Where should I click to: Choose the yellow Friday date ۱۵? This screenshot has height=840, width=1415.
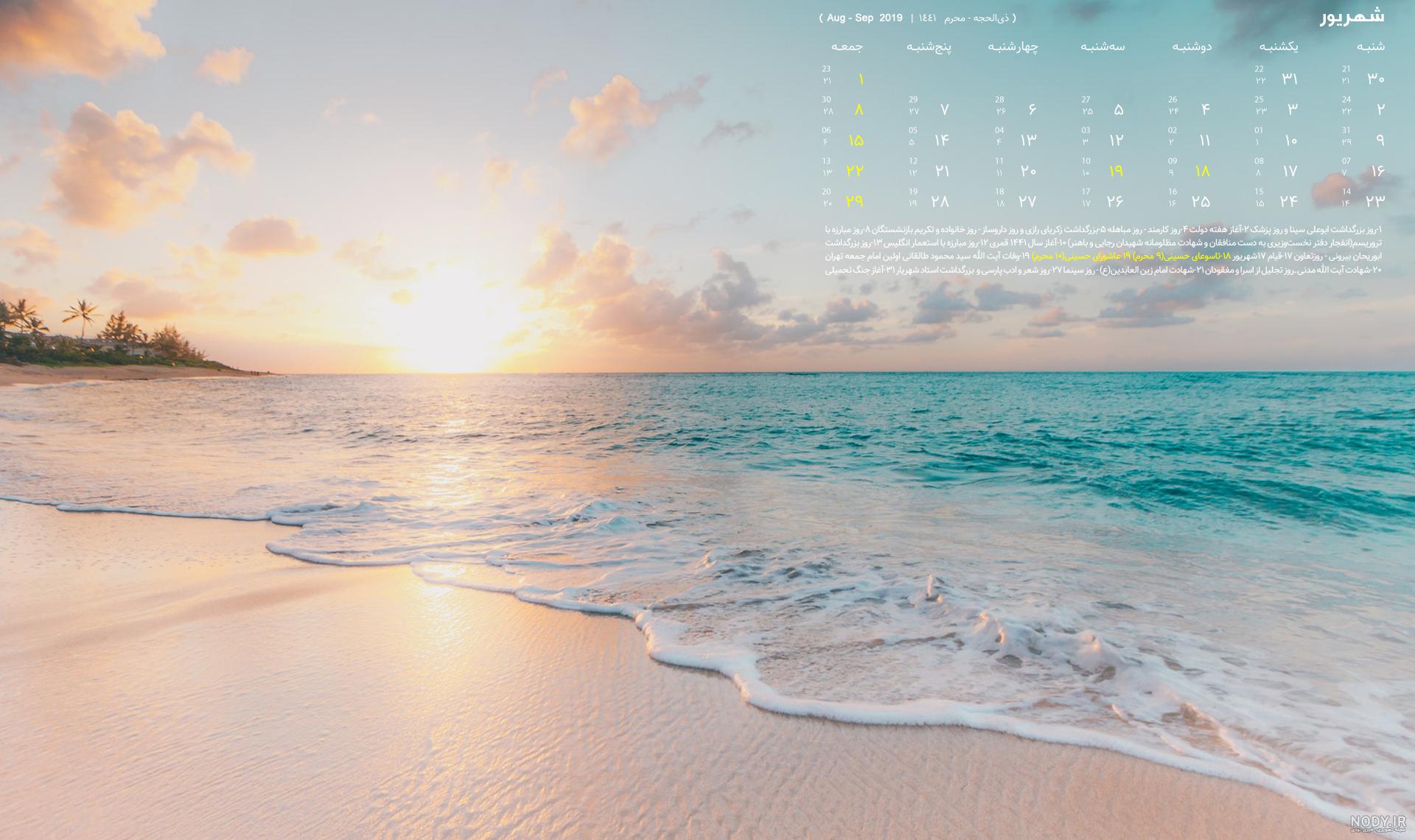(x=856, y=140)
